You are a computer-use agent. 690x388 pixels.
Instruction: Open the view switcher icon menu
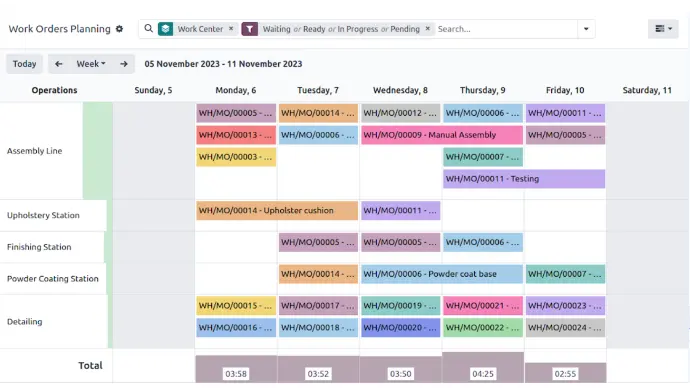click(x=663, y=29)
